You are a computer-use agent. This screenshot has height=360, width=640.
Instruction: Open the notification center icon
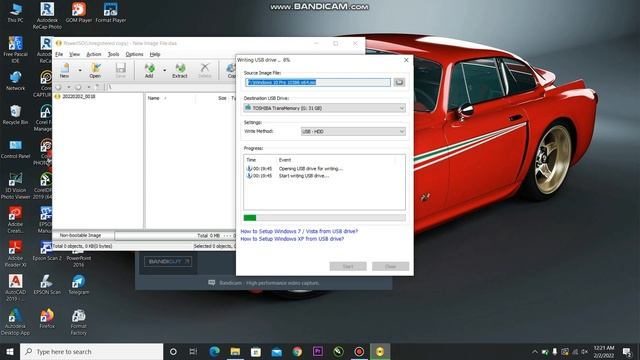pos(627,351)
